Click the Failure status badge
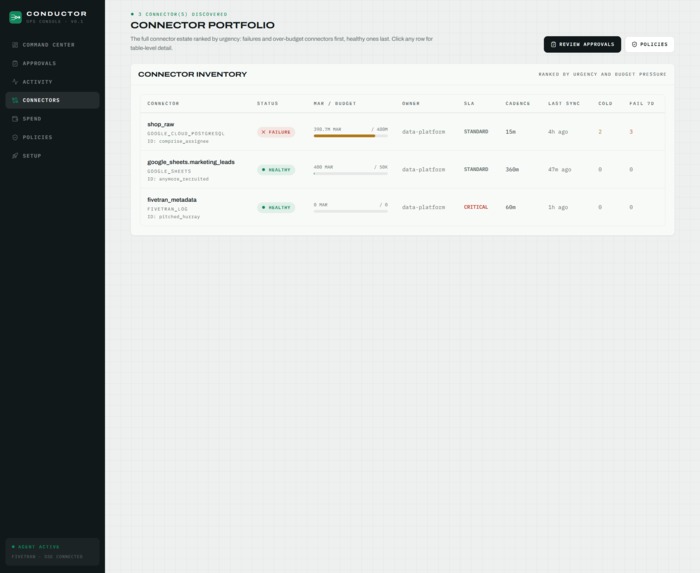700x573 pixels. [x=276, y=132]
